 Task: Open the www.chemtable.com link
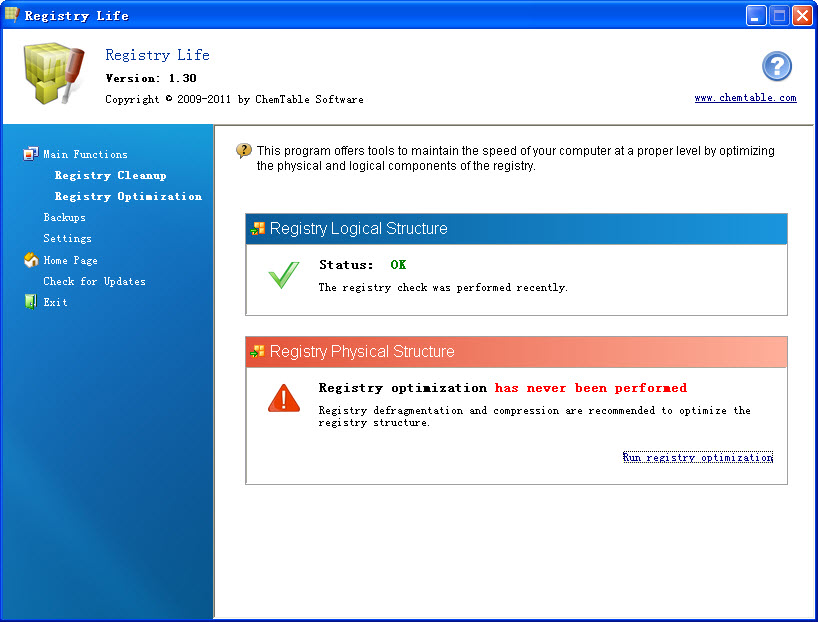pos(745,98)
